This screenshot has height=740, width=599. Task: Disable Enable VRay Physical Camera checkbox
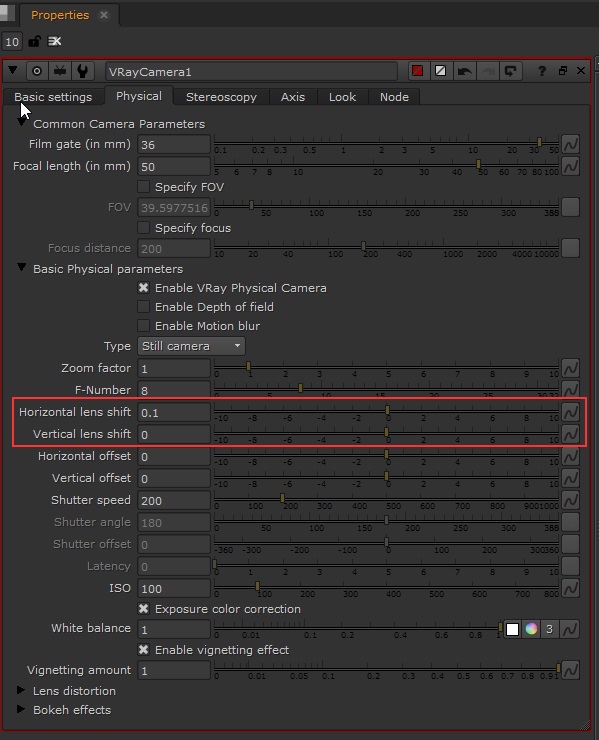point(143,288)
